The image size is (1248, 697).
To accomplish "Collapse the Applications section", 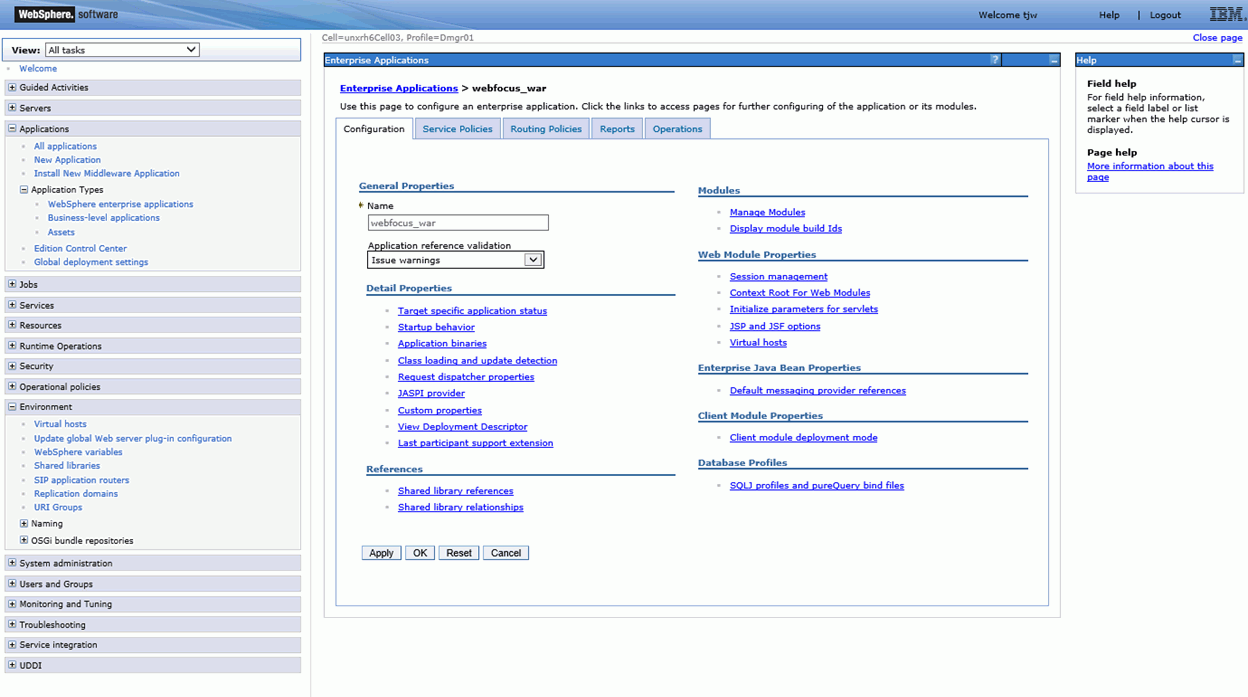I will pyautogui.click(x=12, y=128).
